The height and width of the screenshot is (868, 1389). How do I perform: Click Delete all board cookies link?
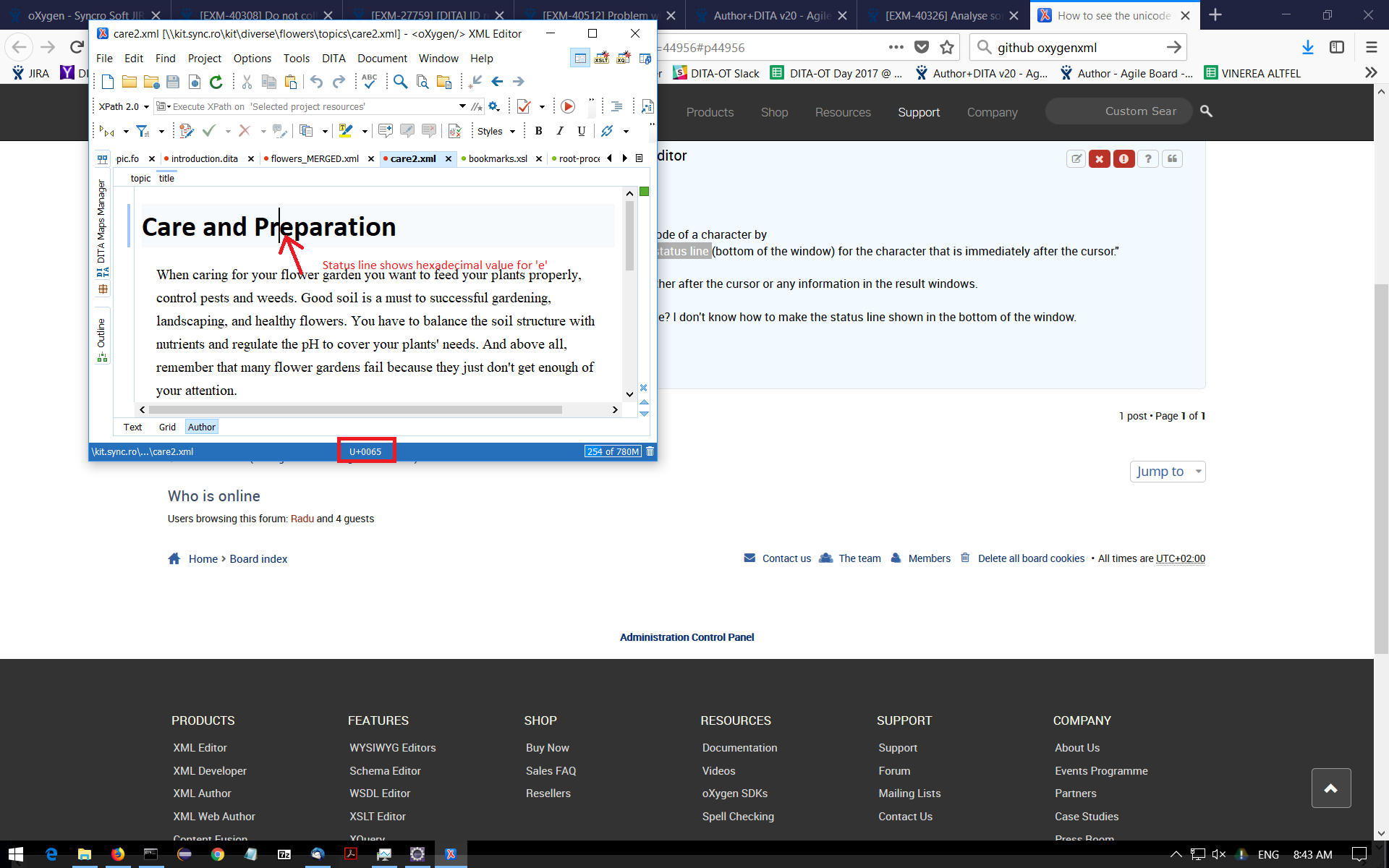(1031, 558)
